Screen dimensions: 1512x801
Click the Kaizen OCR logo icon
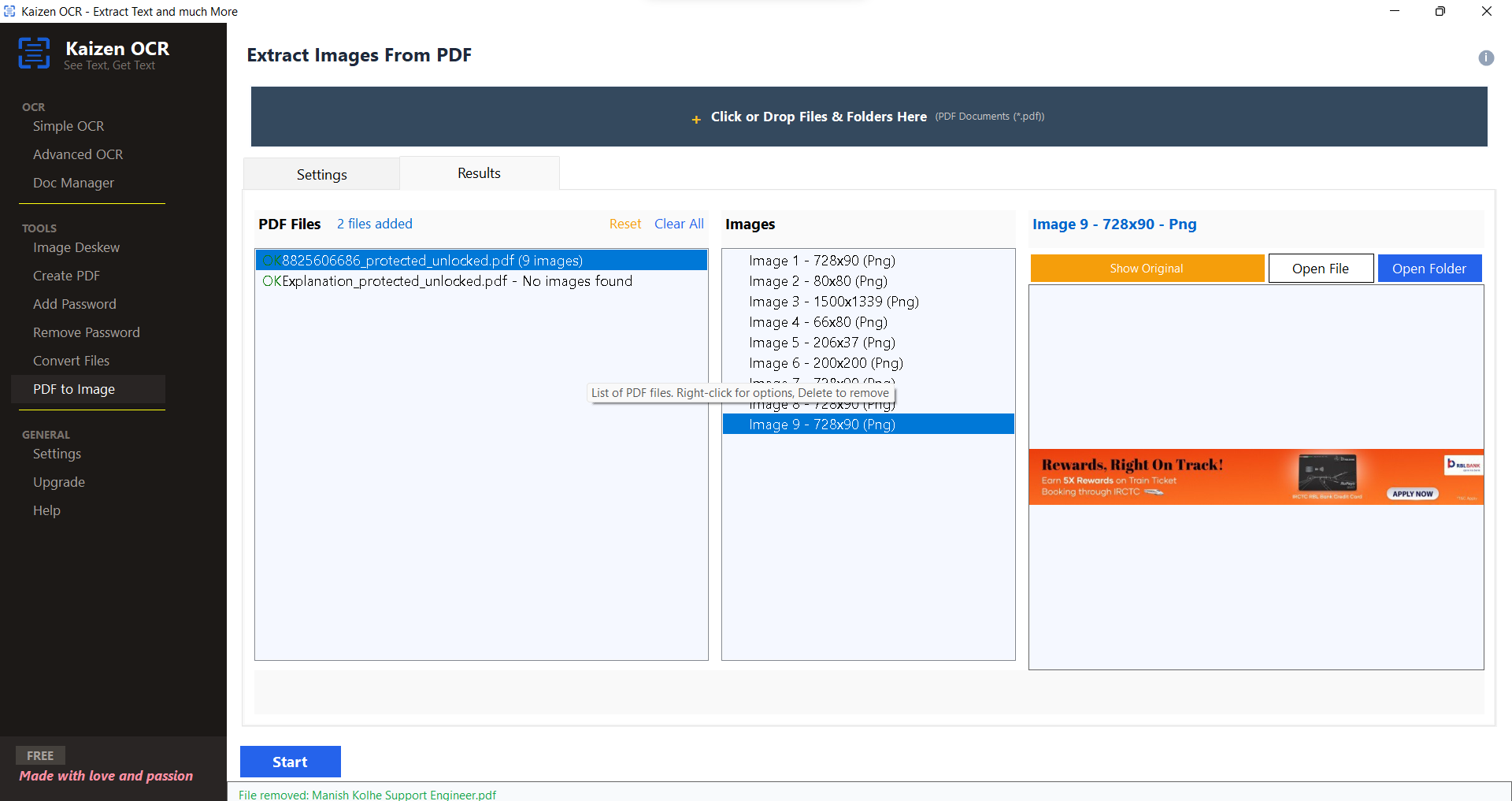[34, 54]
